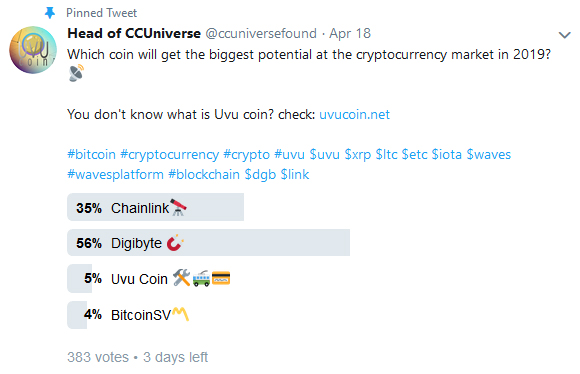Open the #bitcoin hashtag
The image size is (580, 374).
91,154
